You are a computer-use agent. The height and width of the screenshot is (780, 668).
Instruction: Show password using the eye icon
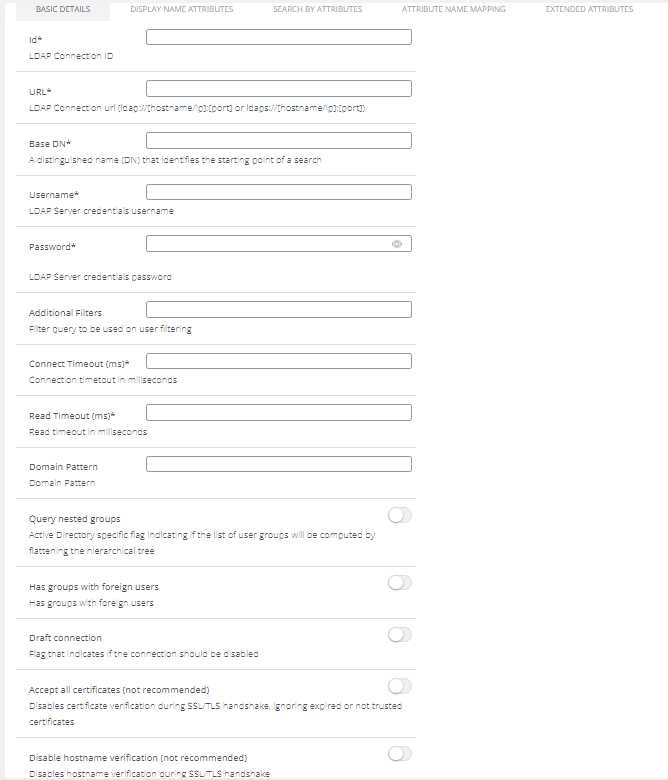coord(397,244)
